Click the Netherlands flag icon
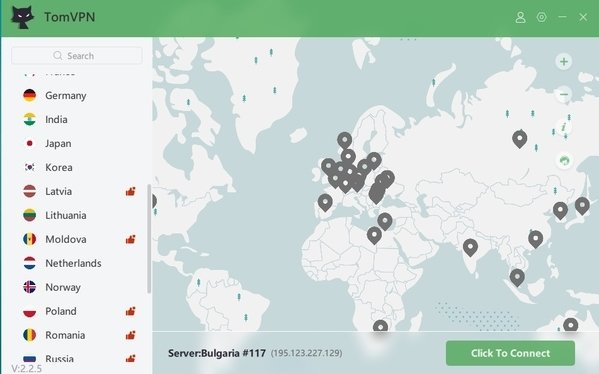Screen dimensions: 599x374 click(x=29, y=263)
